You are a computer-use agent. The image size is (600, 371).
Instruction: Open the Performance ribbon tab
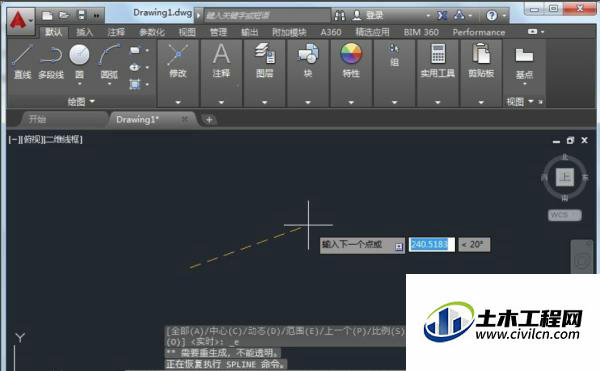[x=479, y=33]
